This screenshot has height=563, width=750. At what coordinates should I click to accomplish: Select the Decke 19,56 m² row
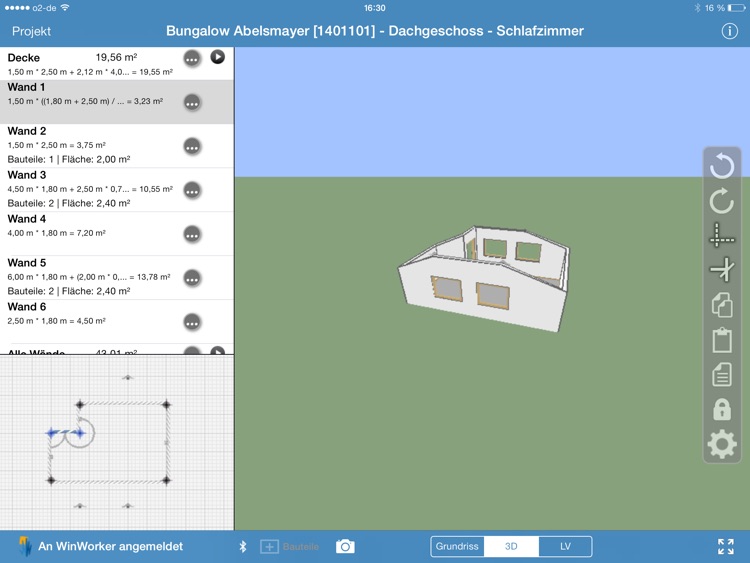[x=117, y=63]
